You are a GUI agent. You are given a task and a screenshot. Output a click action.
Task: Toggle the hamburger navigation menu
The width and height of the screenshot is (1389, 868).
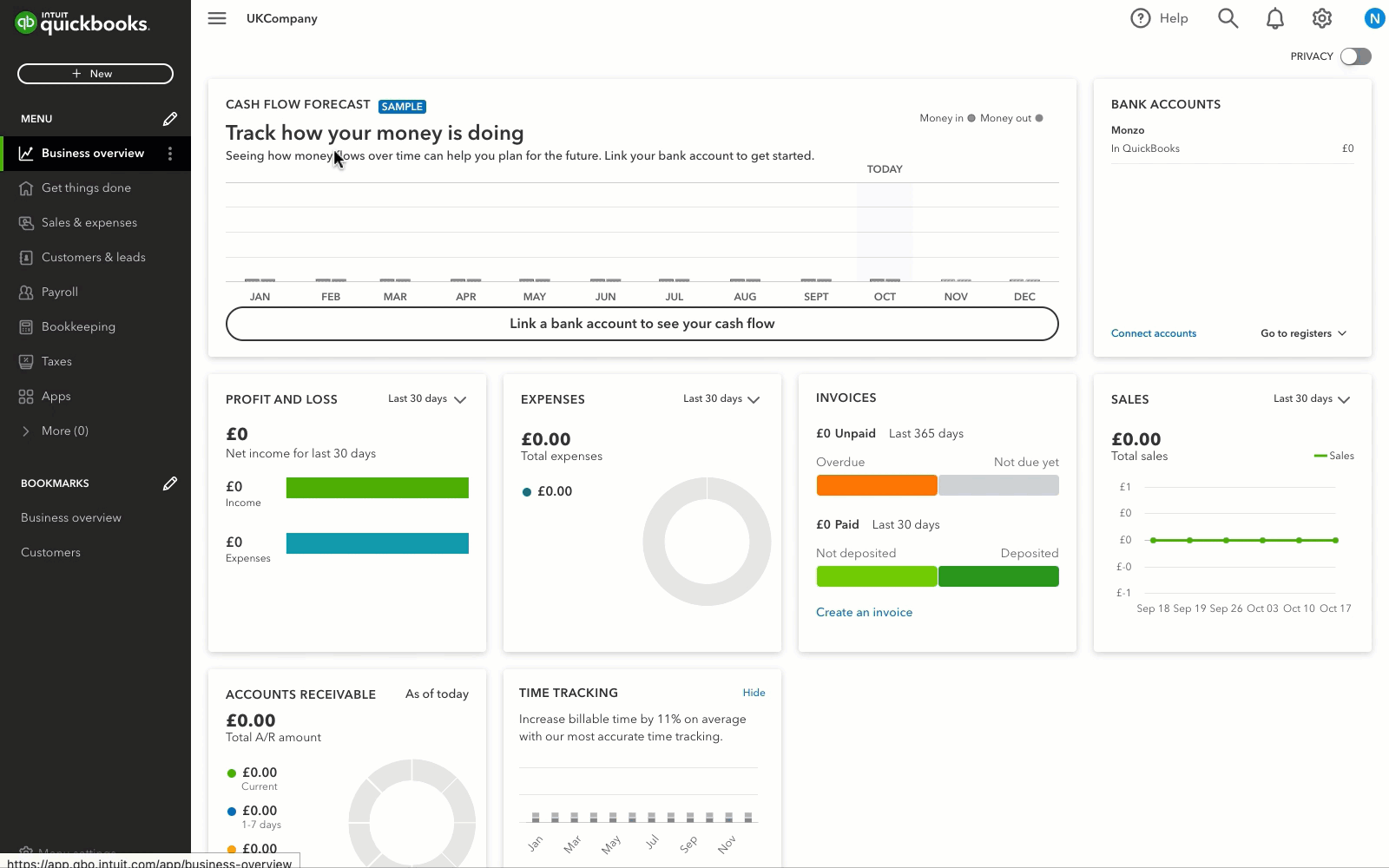click(x=217, y=18)
